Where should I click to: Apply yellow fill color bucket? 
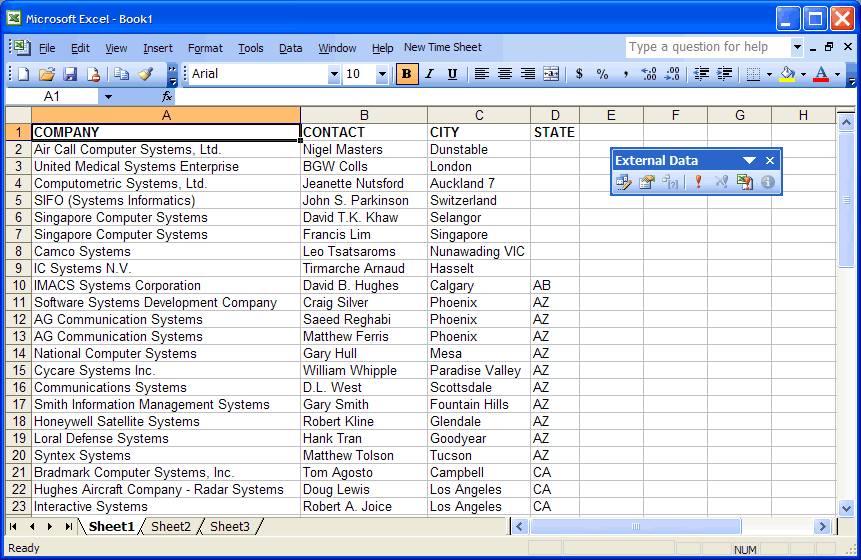tap(787, 74)
